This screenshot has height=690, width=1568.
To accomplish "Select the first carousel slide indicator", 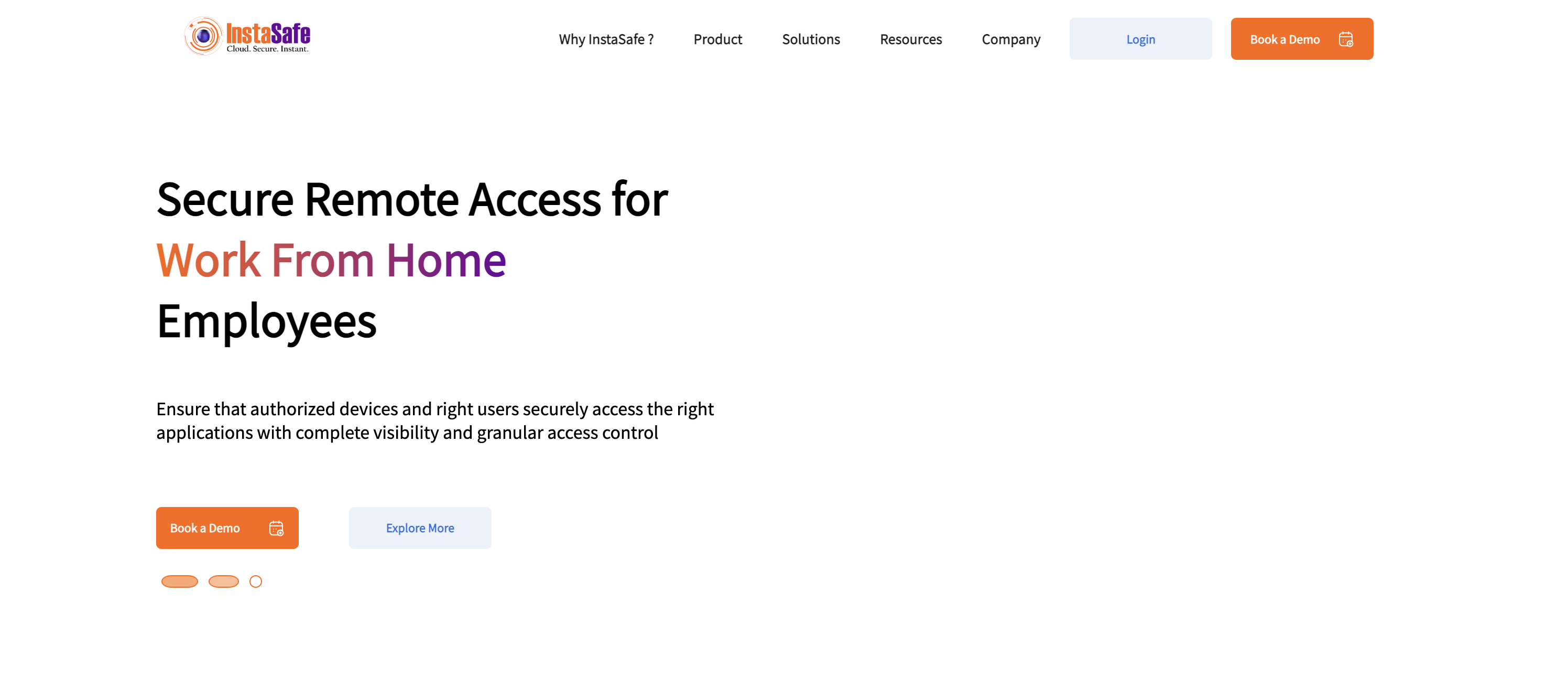I will coord(180,581).
